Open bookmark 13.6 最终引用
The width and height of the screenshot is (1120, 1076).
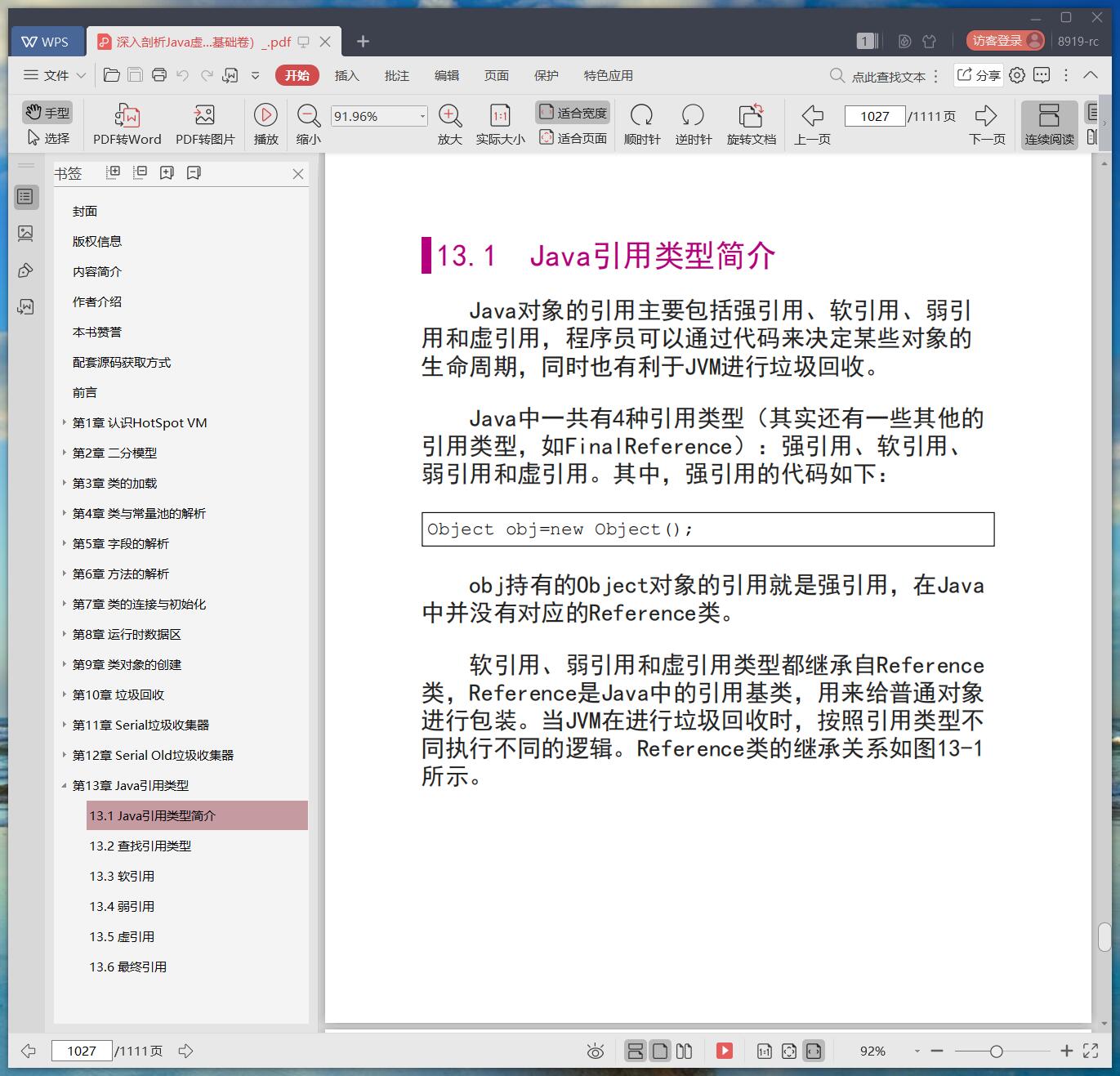(x=128, y=967)
